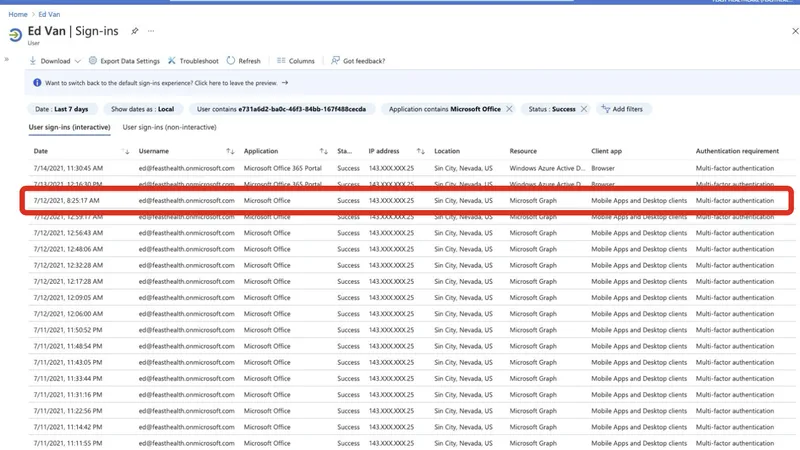Close the Sign-ins blade with the X
800x450 pixels.
[795, 31]
